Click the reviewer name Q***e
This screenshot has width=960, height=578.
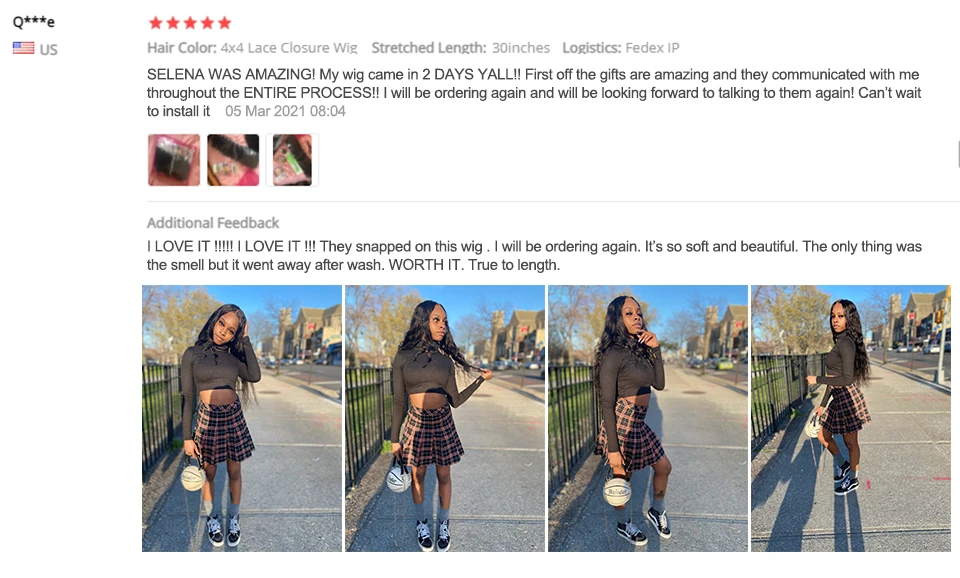34,22
